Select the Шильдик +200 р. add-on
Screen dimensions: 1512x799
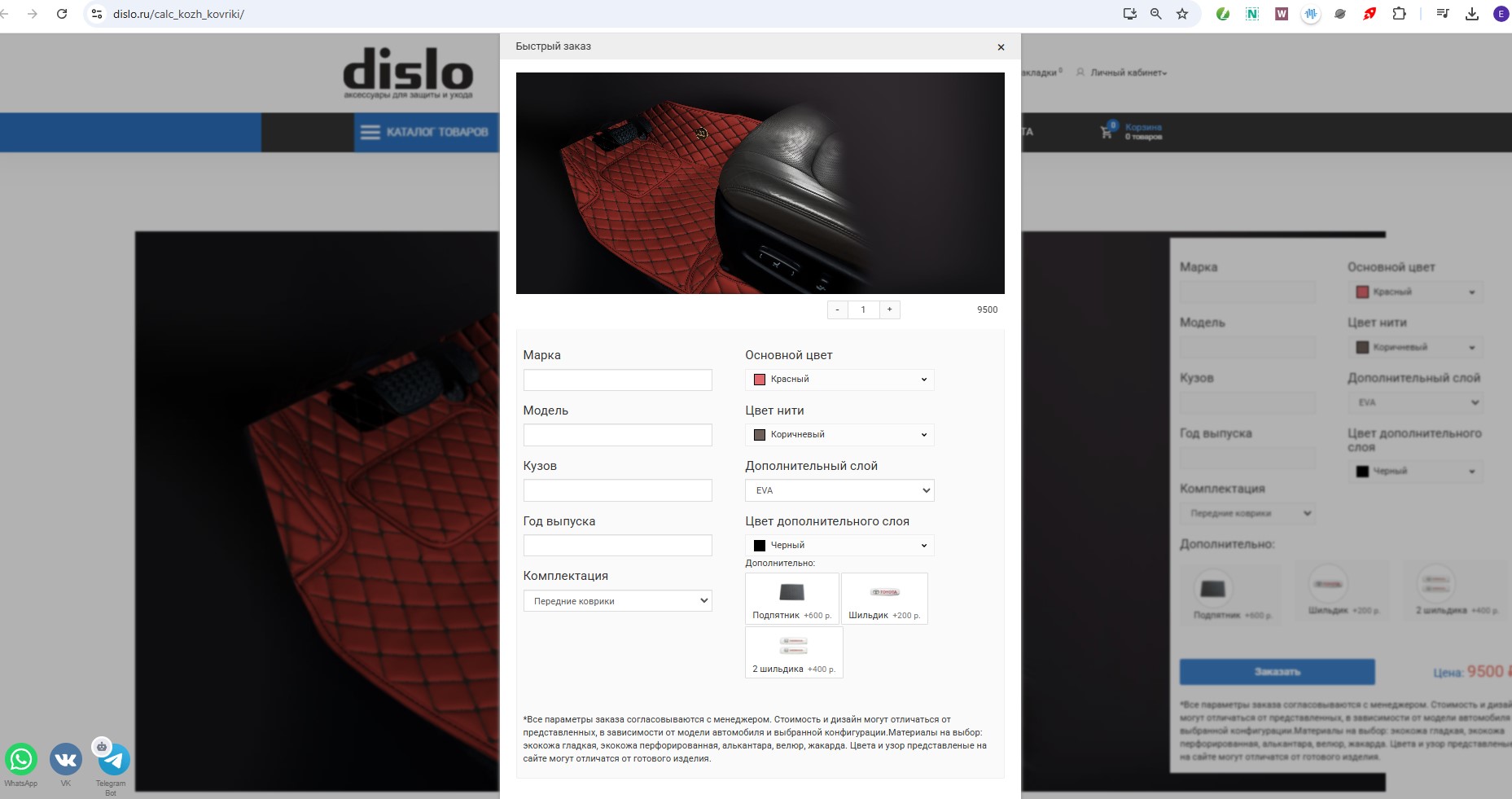tap(884, 599)
